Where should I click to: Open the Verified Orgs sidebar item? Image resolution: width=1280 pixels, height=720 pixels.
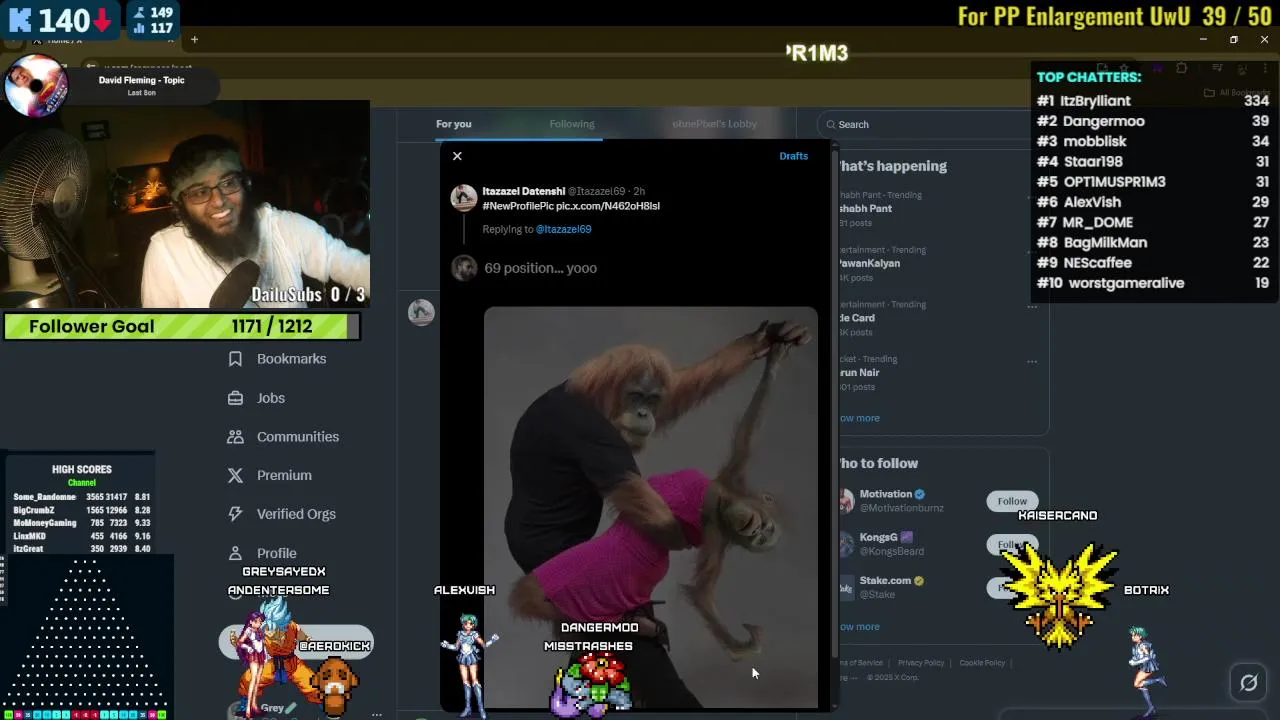[x=281, y=514]
